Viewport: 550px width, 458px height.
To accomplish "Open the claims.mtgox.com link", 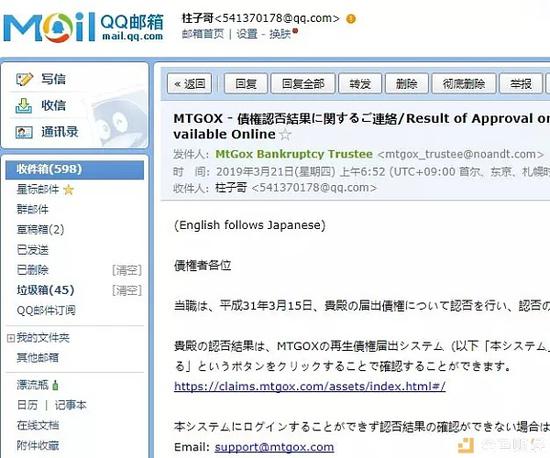I will click(310, 386).
